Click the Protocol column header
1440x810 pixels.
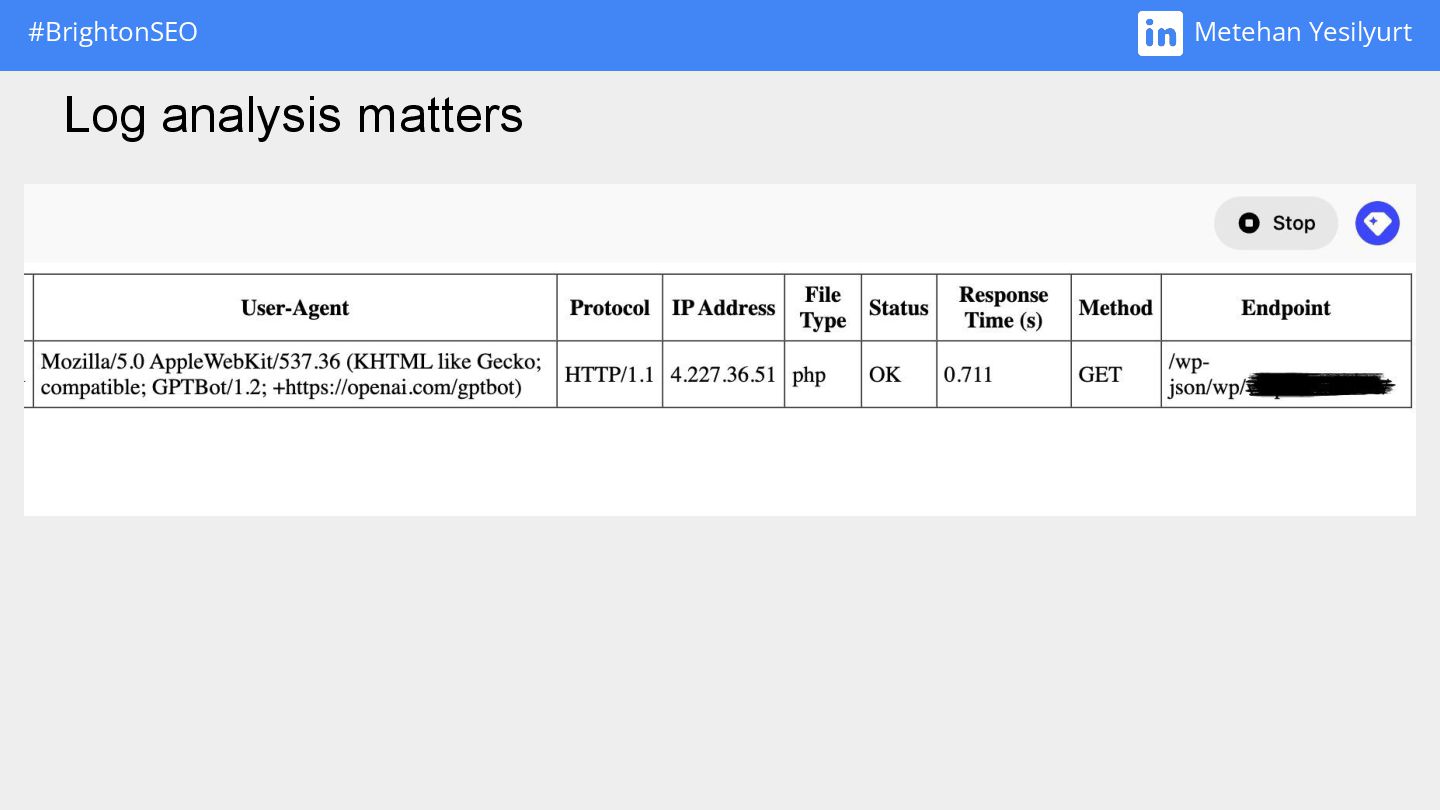click(610, 308)
